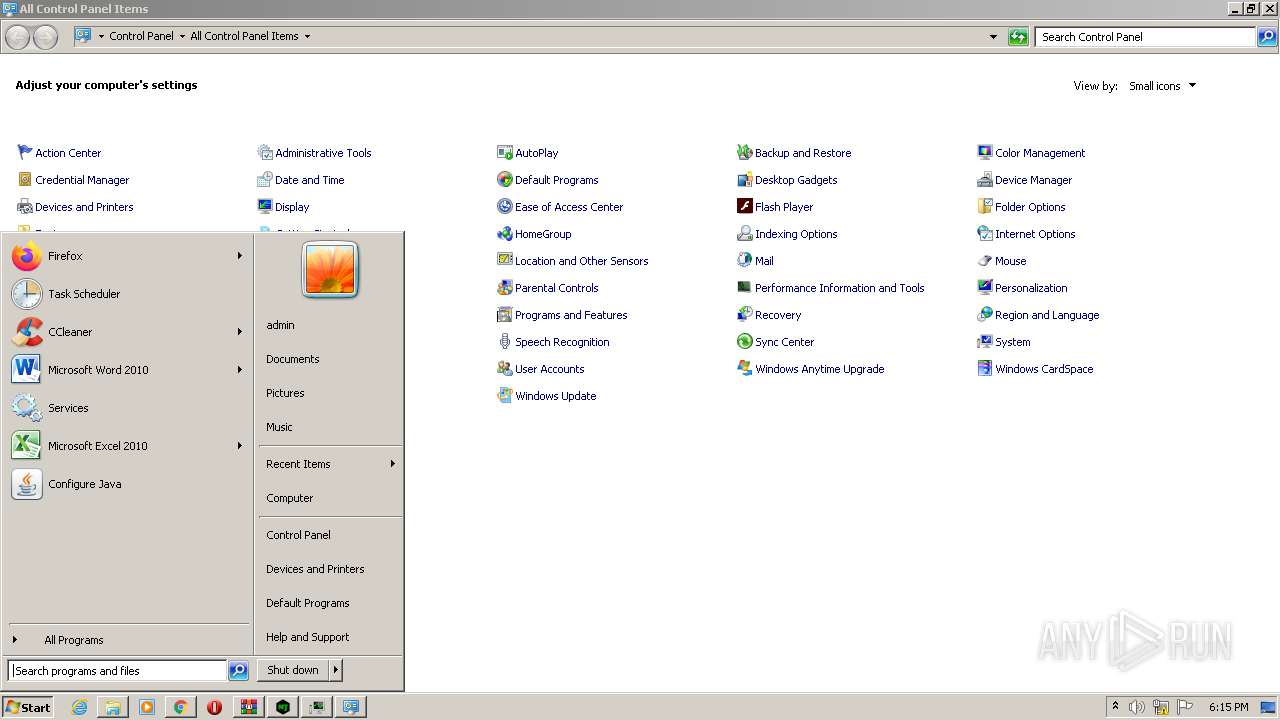
Task: Expand Microsoft Excel 2010 recent list arrow
Action: click(239, 446)
